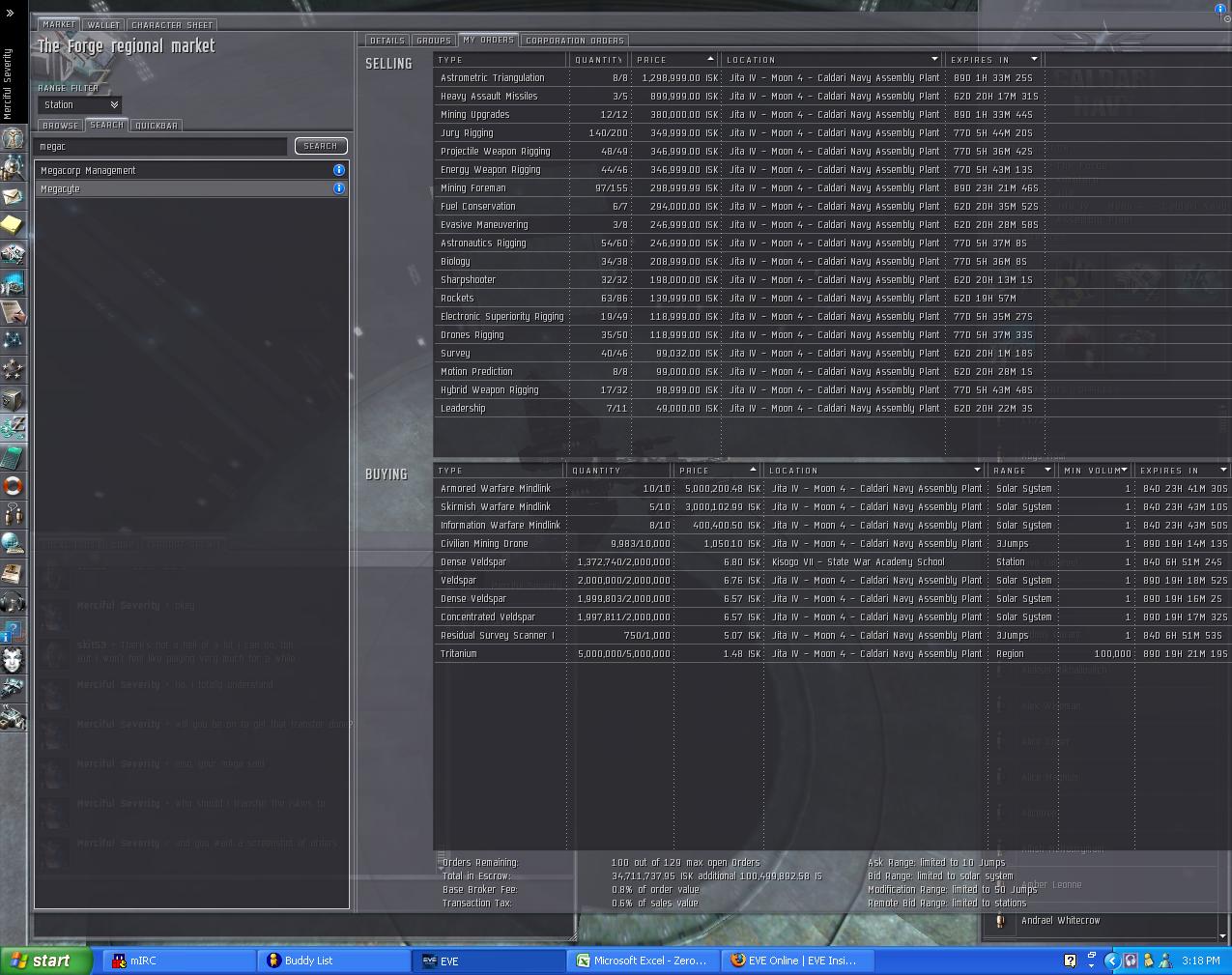This screenshot has height=975, width=1232.
Task: Select the Heavy Assault Missiles sell order
Action: 738,96
